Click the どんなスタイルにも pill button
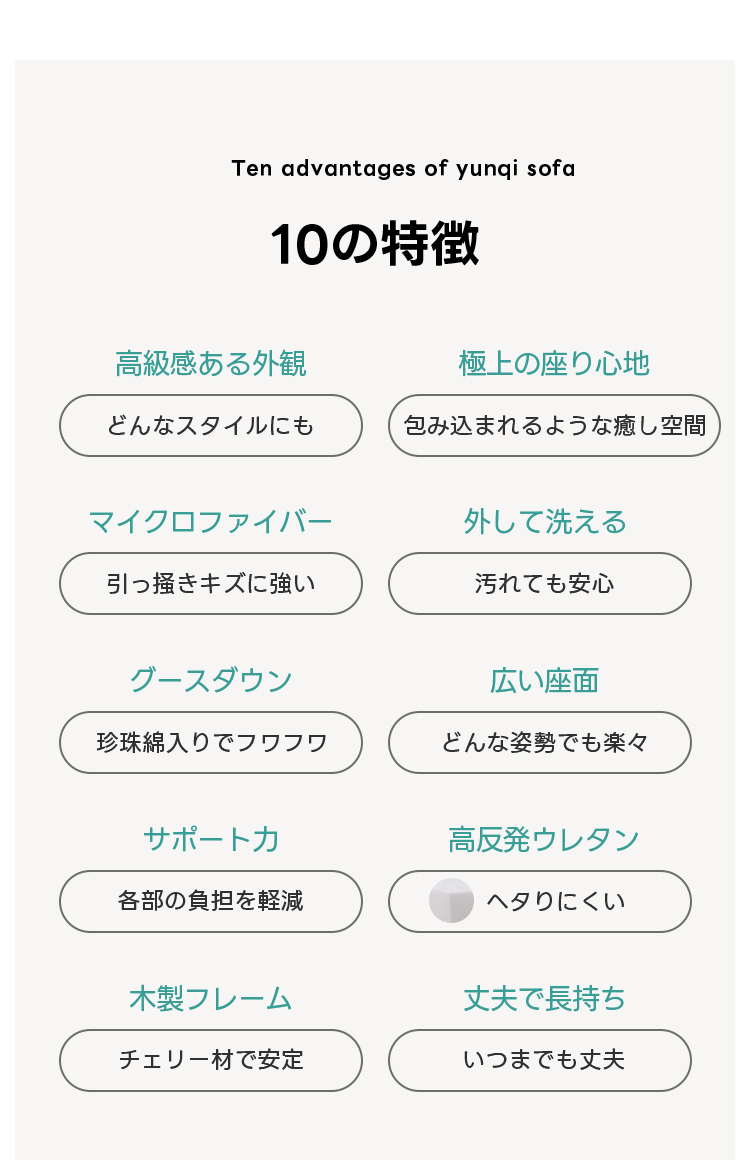Viewport: 750px width, 1160px height. (x=211, y=426)
